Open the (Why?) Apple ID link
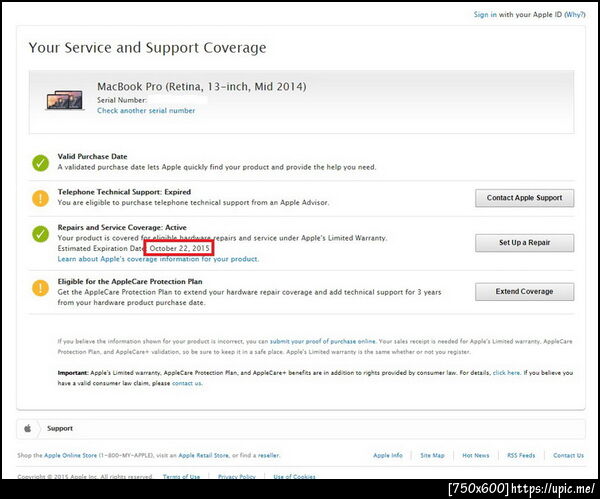600x499 pixels. (575, 15)
